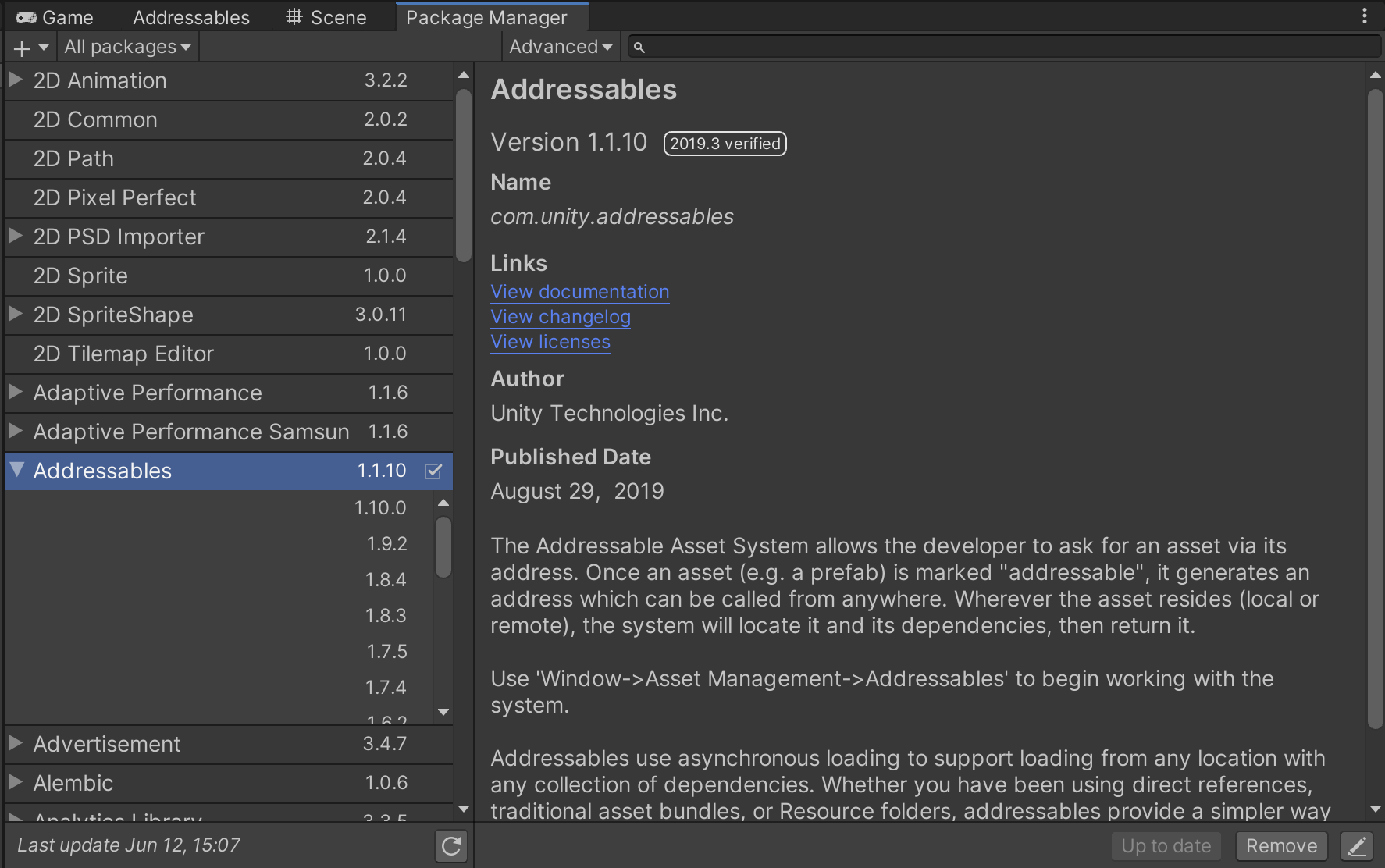Open the Advanced dropdown
The image size is (1385, 868).
coord(561,47)
